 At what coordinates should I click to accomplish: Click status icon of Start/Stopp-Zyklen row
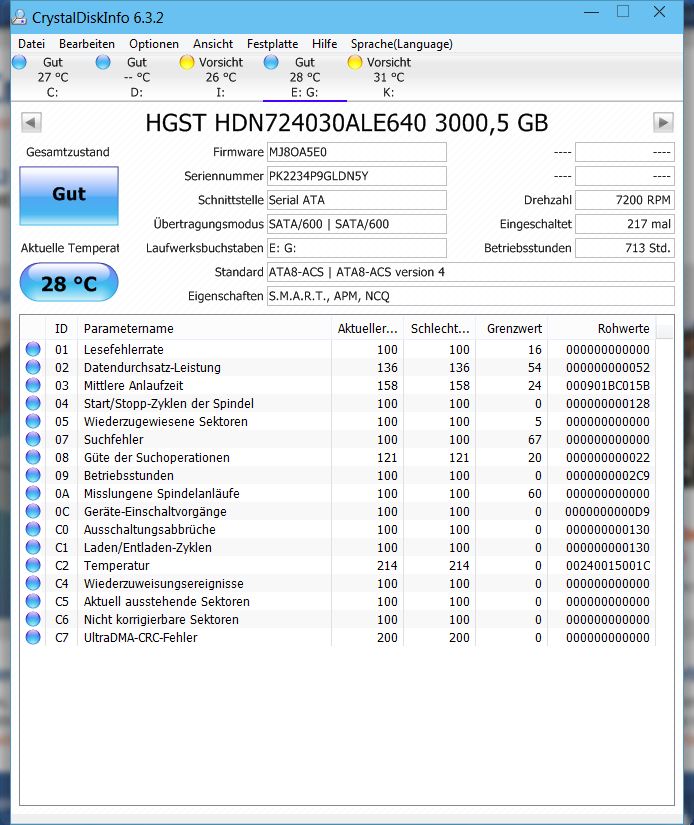[x=33, y=403]
